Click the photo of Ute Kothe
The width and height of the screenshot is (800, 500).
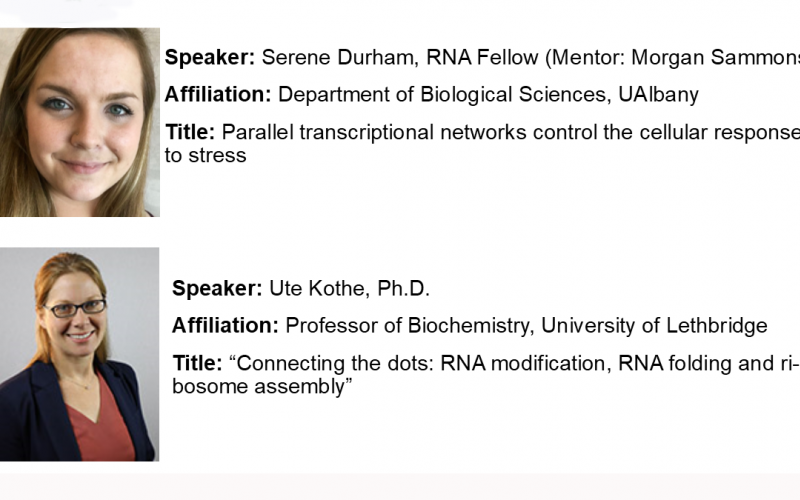[79, 354]
